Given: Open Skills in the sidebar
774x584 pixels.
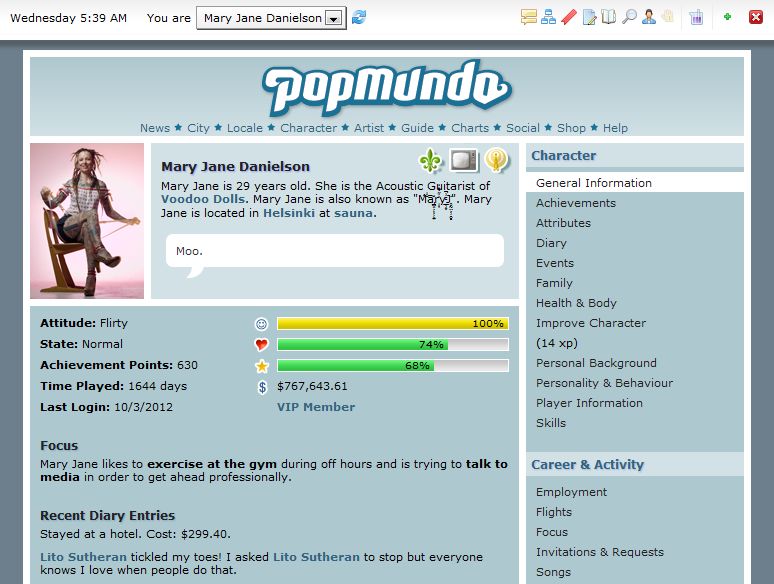Looking at the screenshot, I should coord(551,423).
